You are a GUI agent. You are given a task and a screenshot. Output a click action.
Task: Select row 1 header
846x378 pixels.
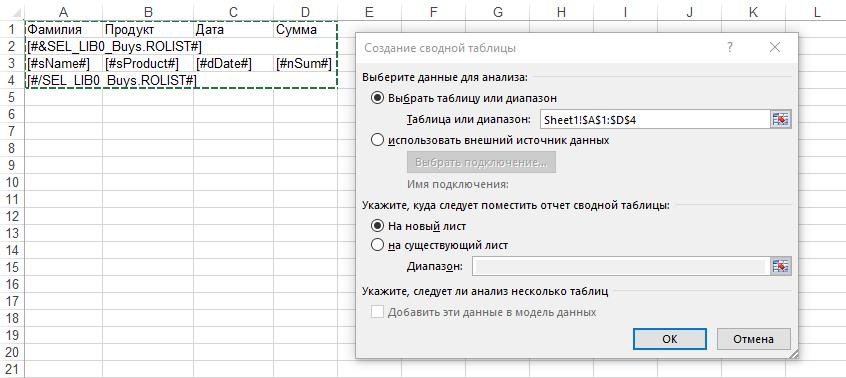click(12, 29)
